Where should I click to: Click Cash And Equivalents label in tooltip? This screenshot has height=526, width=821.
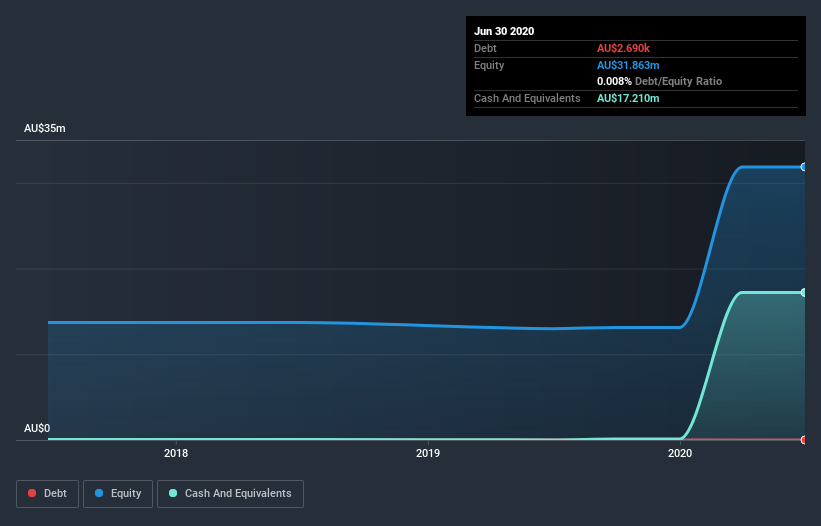pos(527,98)
